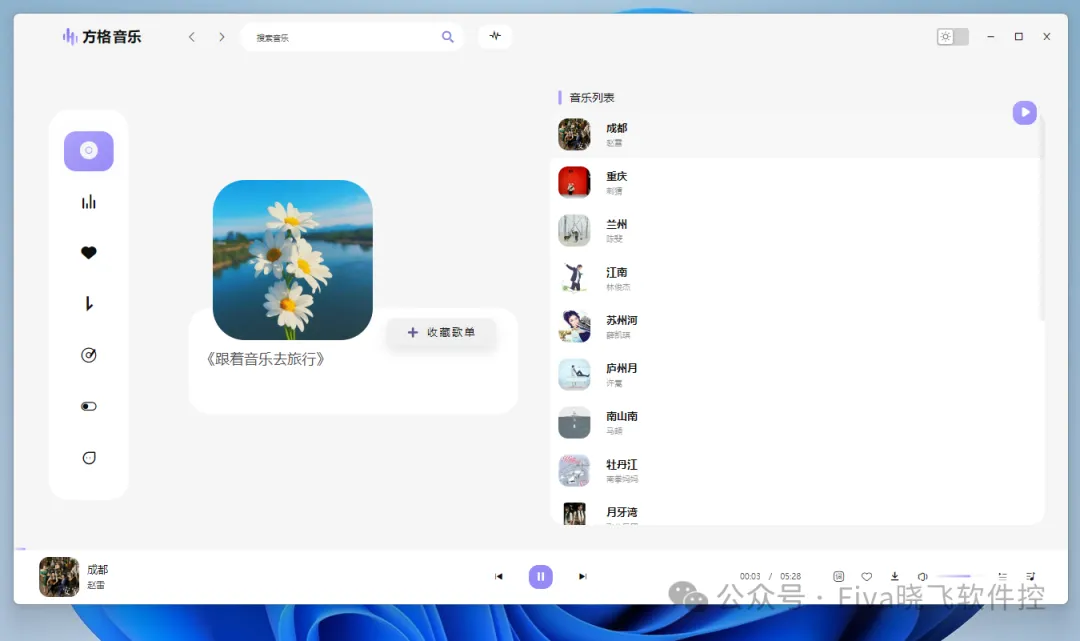Open the switch-shaped settings icon in sidebar

[89, 406]
